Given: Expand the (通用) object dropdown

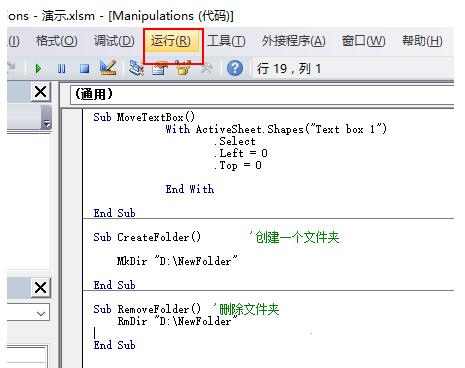Looking at the screenshot, I should (262, 94).
